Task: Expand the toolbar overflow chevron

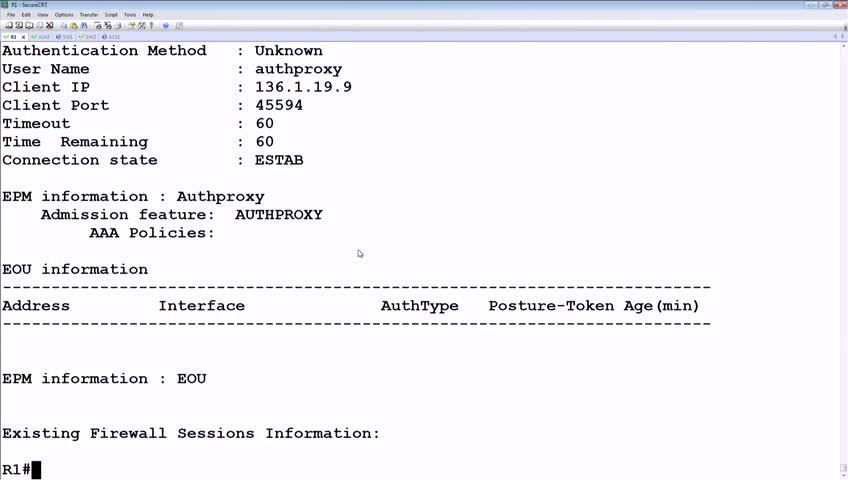Action: pos(845,26)
